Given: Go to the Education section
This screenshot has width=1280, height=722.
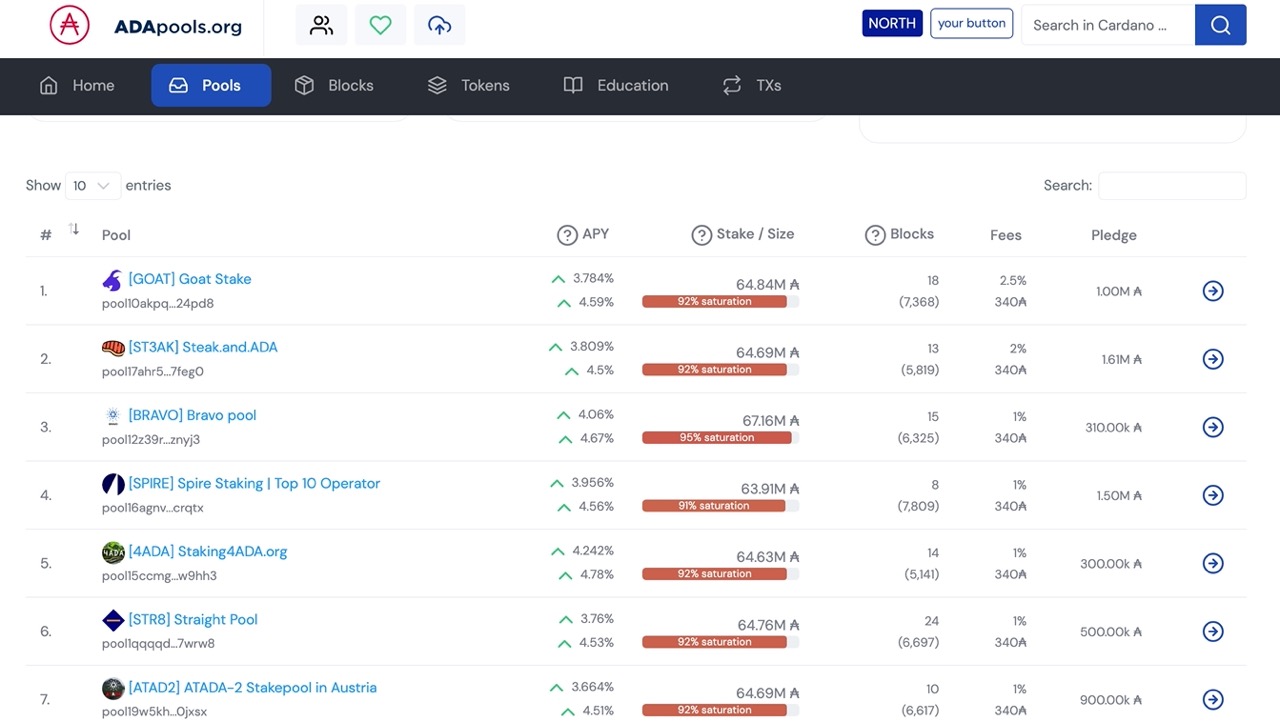Looking at the screenshot, I should point(616,86).
